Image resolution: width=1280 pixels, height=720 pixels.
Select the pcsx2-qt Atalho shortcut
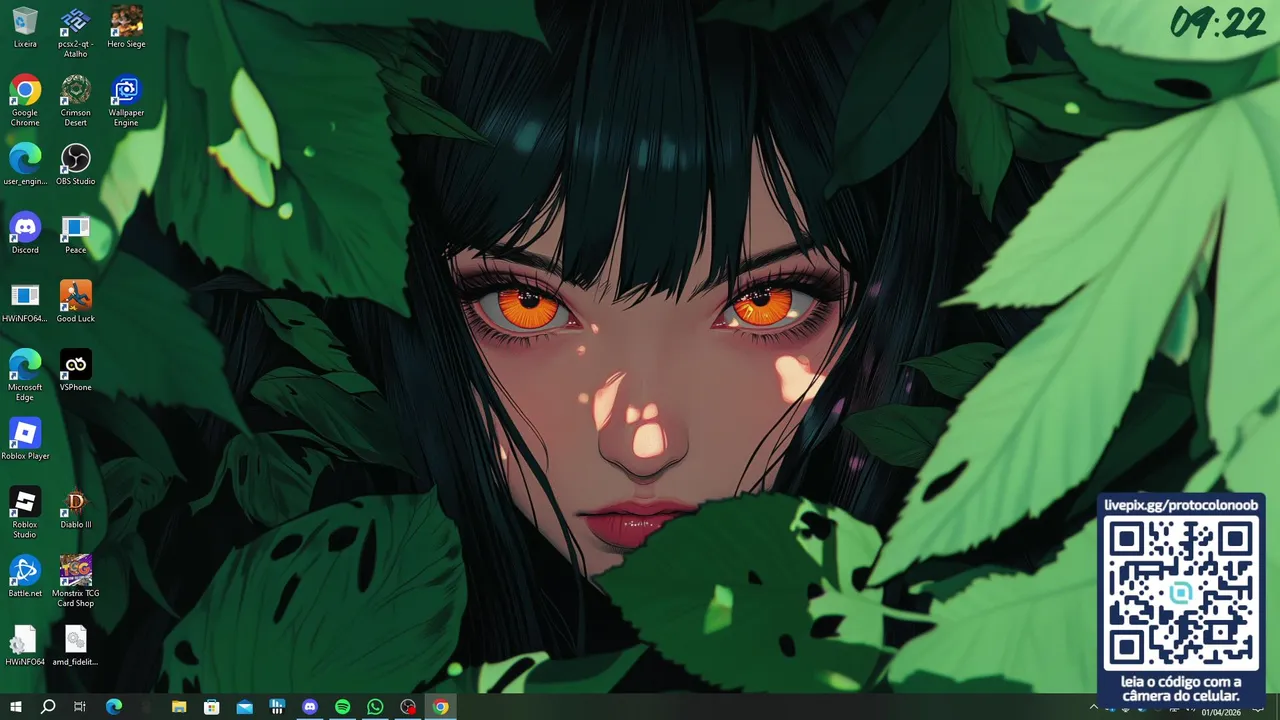coord(75,32)
